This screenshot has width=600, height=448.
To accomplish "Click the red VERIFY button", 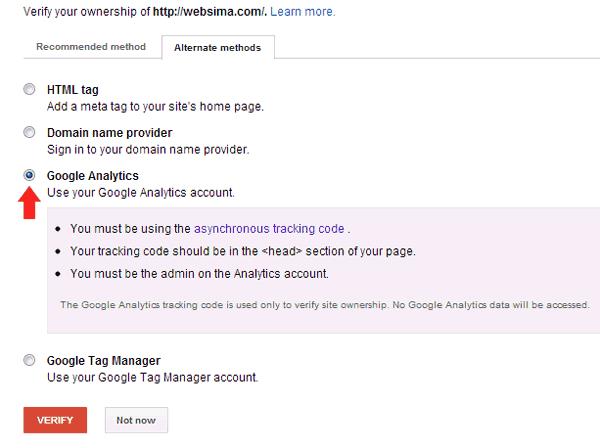I will (55, 420).
